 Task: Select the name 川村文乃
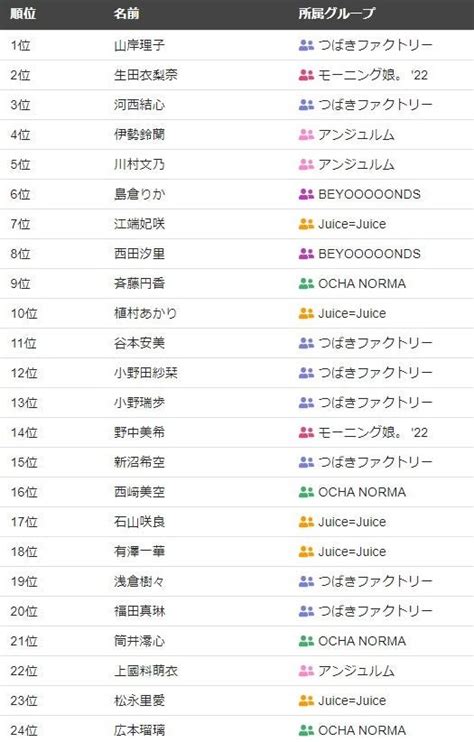(x=139, y=165)
